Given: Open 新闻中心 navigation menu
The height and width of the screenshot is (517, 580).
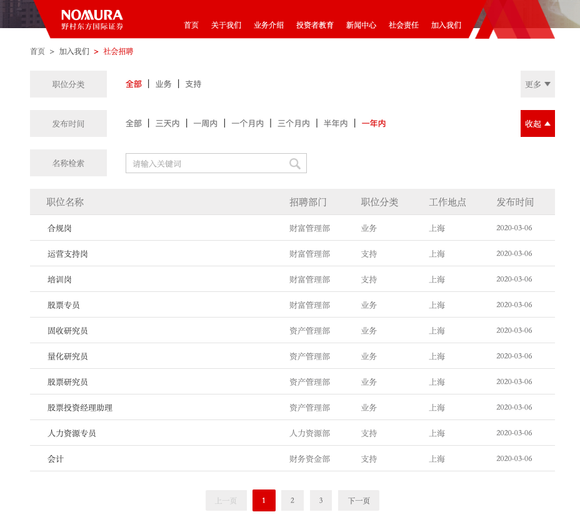Looking at the screenshot, I should (361, 25).
